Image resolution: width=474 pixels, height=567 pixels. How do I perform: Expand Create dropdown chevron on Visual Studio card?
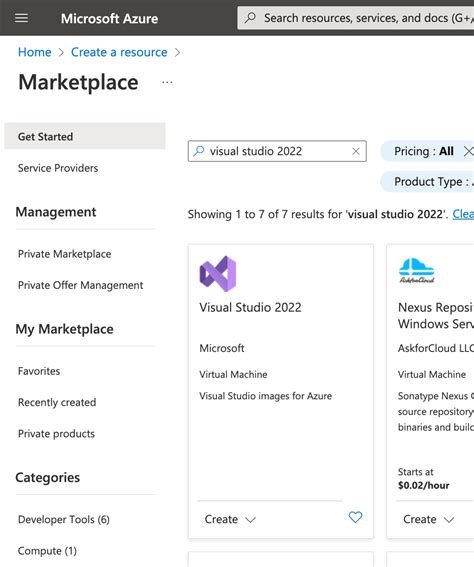pos(250,520)
